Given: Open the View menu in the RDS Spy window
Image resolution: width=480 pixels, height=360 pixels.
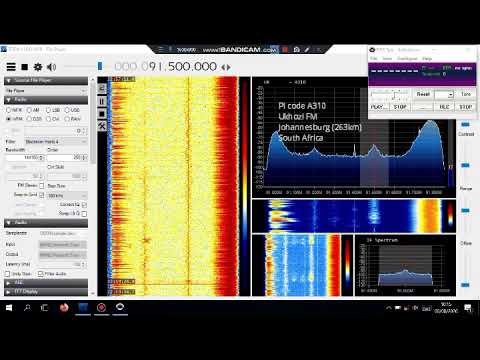Looking at the screenshot, I should (x=387, y=58).
